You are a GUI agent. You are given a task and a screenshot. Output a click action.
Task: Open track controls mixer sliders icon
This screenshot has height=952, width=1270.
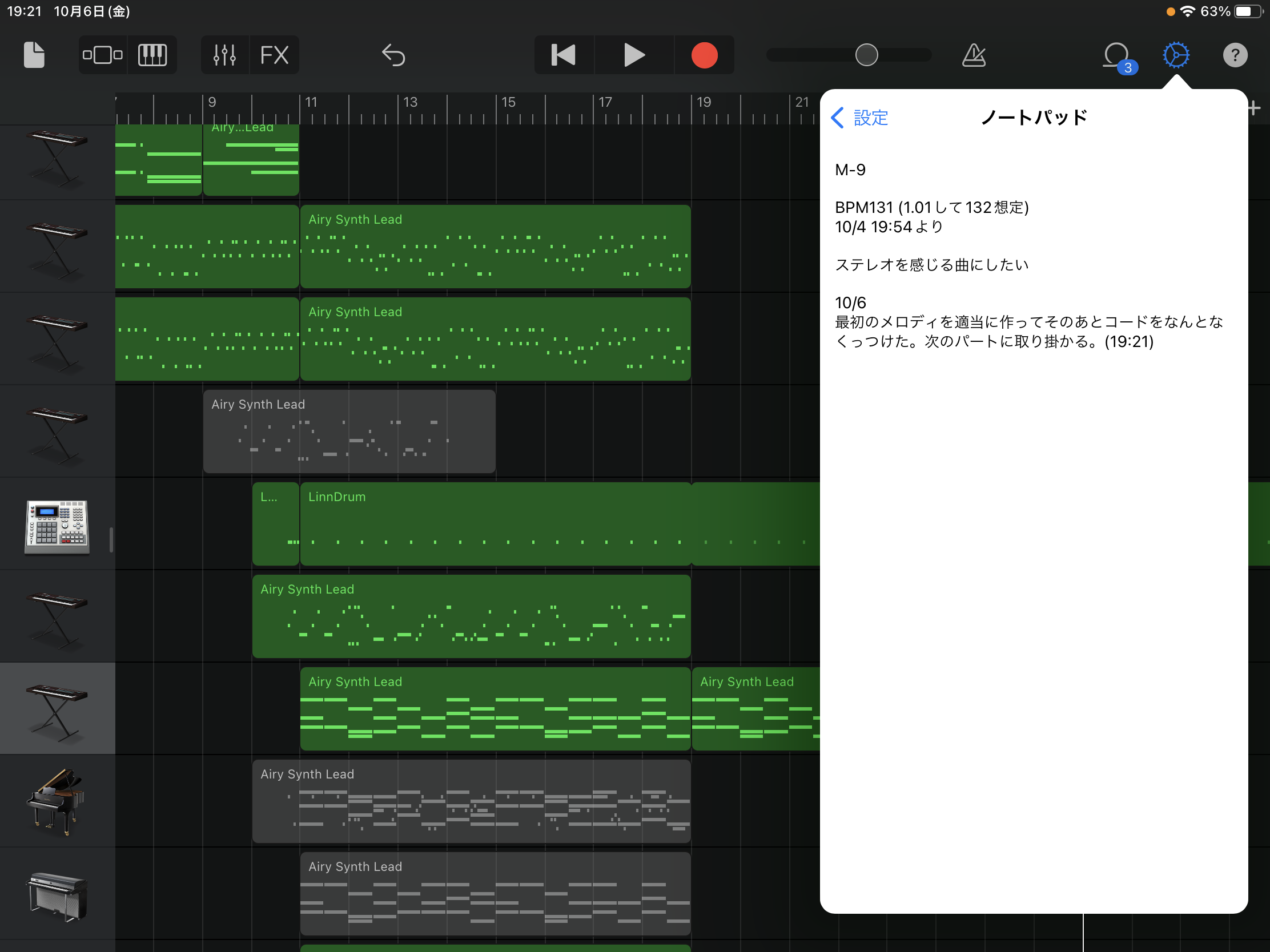(x=224, y=55)
